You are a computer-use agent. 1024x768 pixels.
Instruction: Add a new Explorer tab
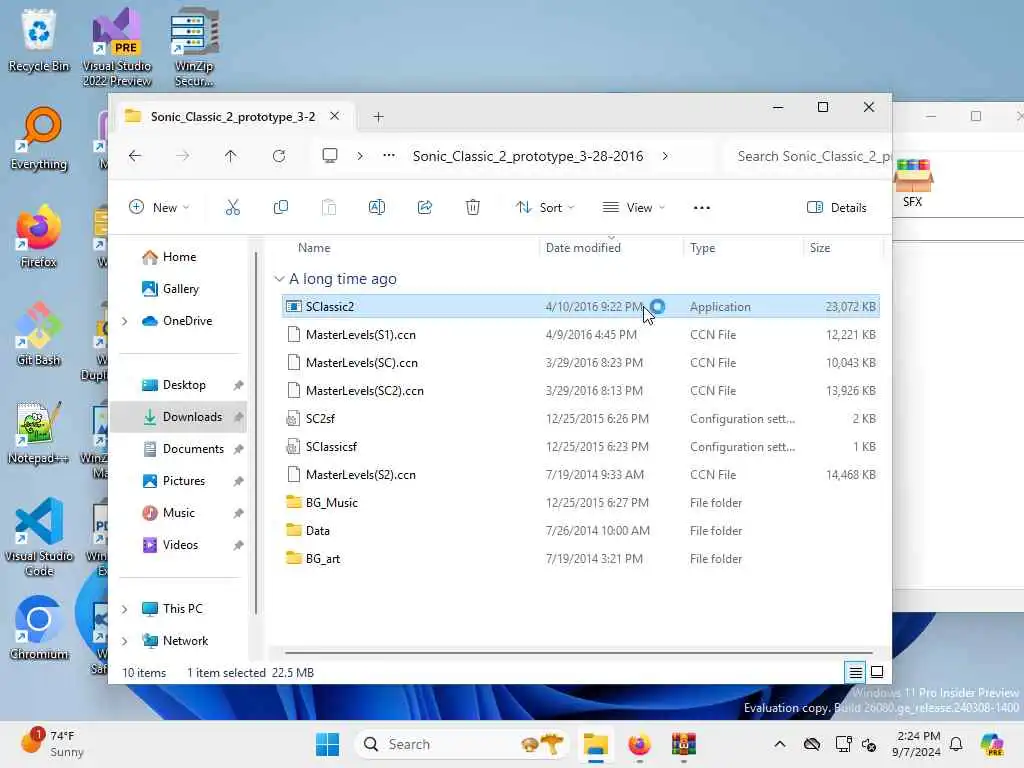click(x=378, y=117)
